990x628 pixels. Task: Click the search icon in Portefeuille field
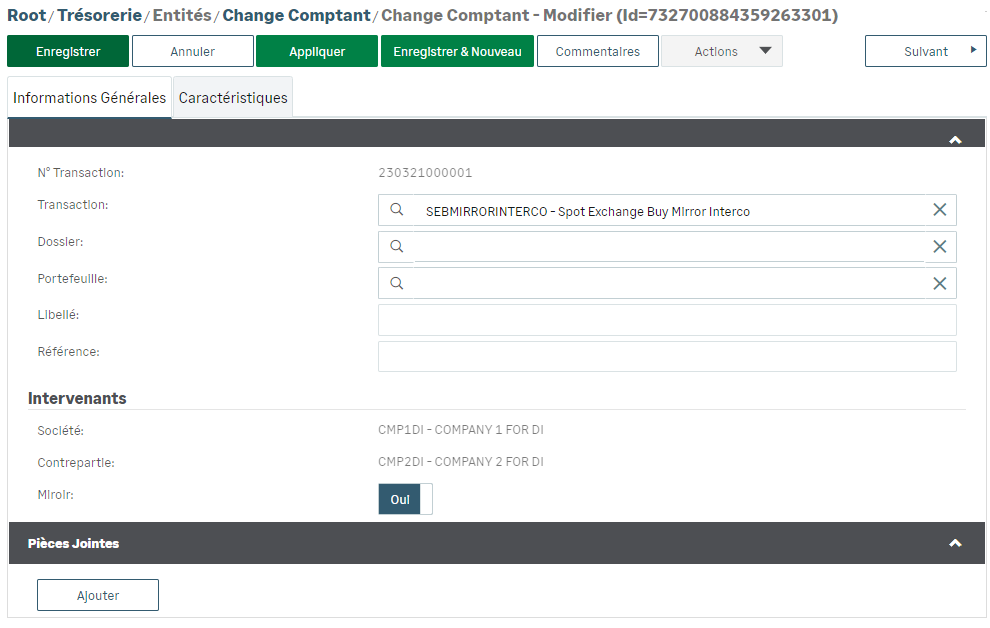(396, 283)
